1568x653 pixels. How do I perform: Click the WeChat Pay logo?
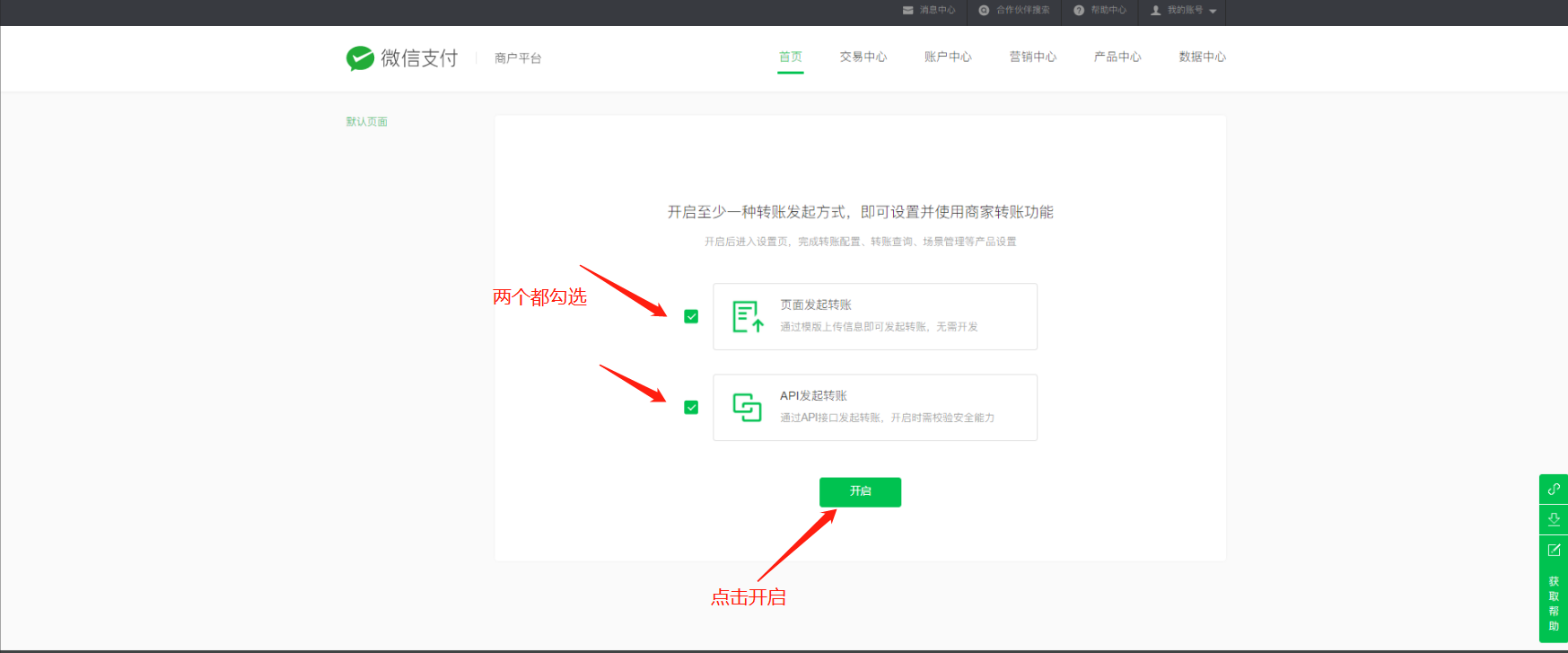click(360, 58)
